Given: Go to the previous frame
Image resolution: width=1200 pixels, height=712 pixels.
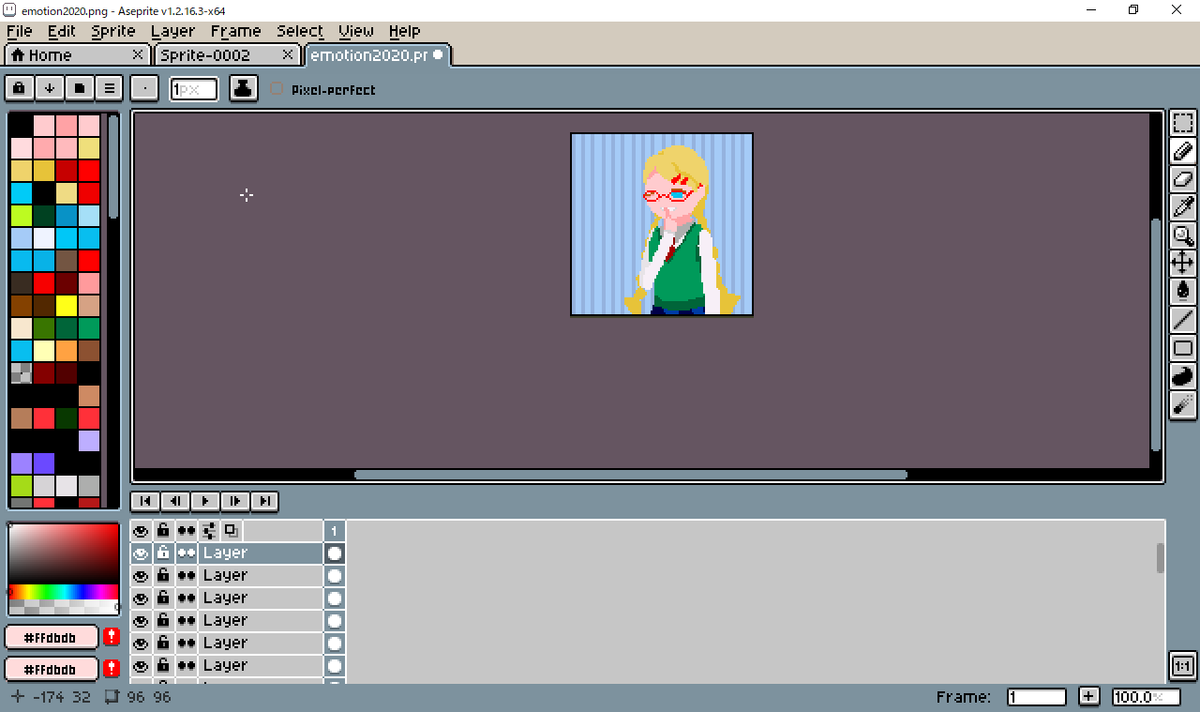Looking at the screenshot, I should [x=174, y=501].
